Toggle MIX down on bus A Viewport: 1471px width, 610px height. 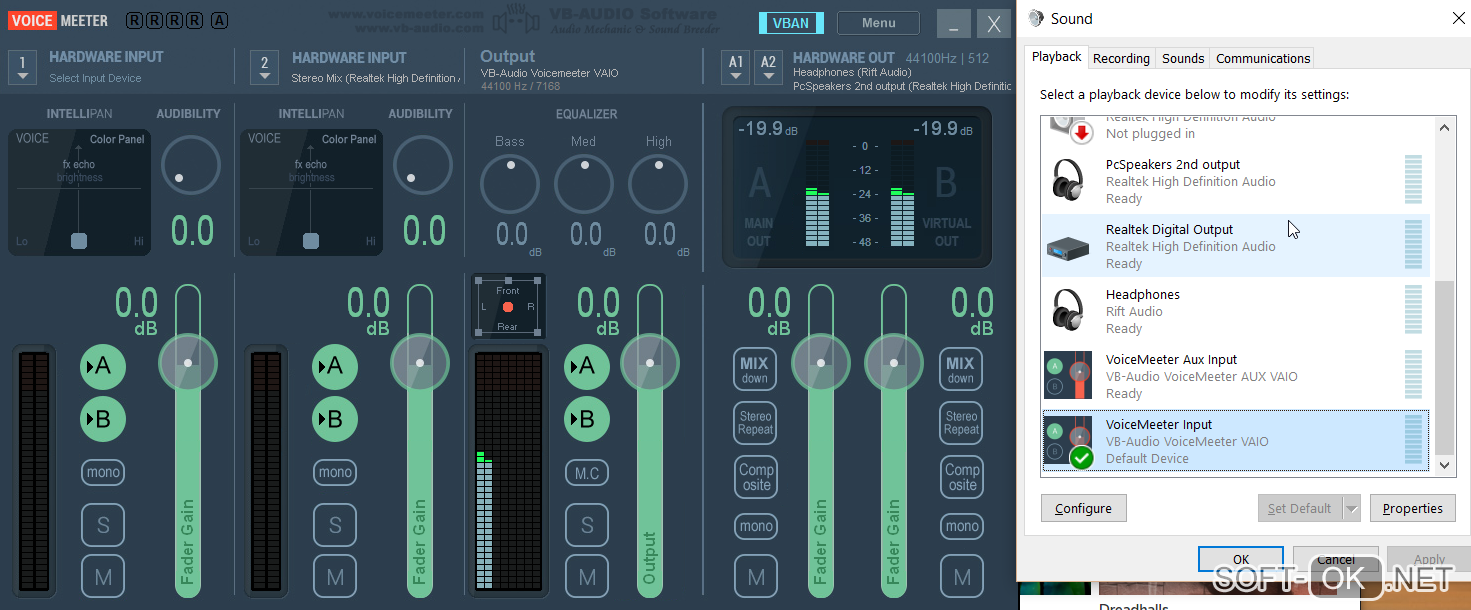tap(756, 369)
